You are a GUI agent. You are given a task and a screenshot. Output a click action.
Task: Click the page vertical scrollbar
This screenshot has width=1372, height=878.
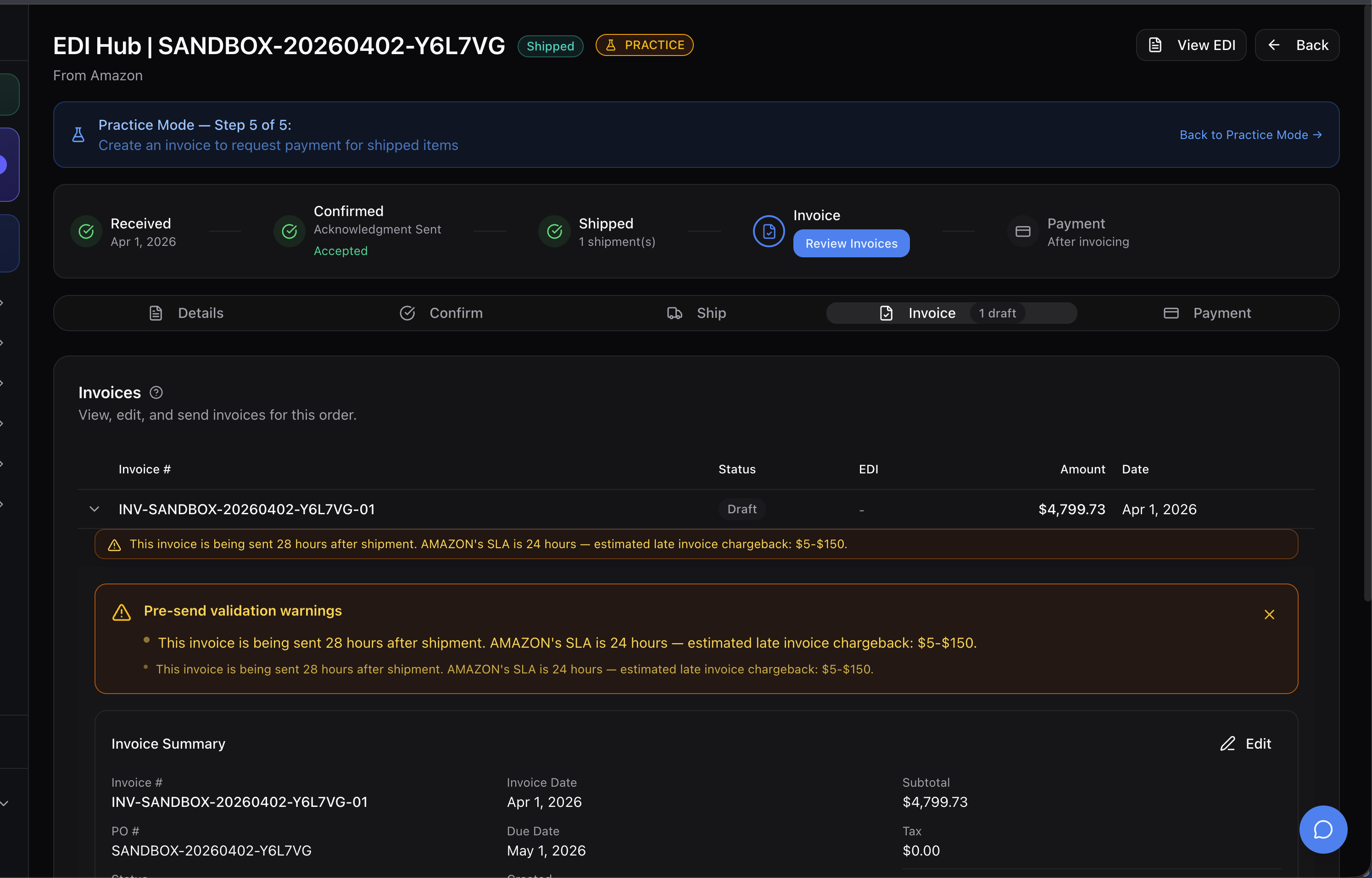(x=1367, y=302)
